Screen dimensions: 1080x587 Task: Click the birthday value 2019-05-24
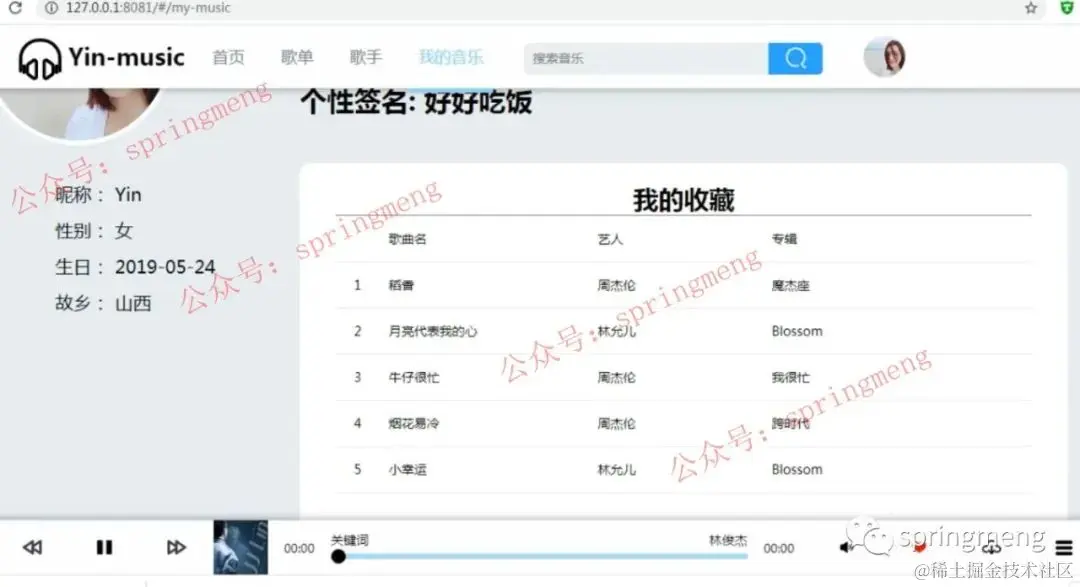165,267
